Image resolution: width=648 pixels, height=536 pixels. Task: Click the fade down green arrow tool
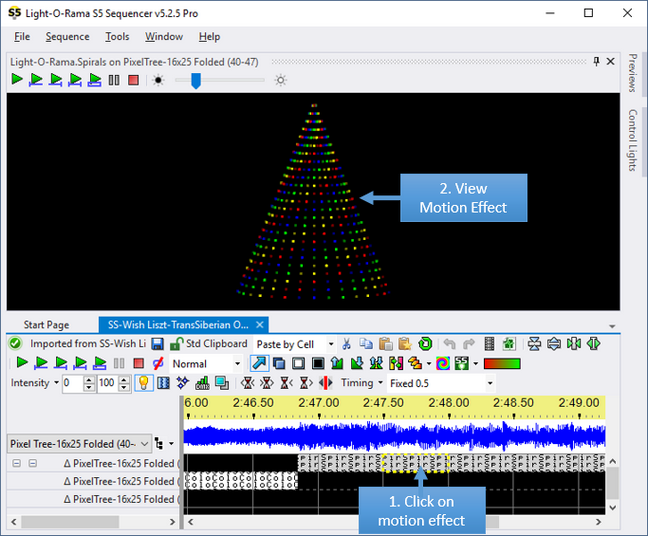pos(357,364)
